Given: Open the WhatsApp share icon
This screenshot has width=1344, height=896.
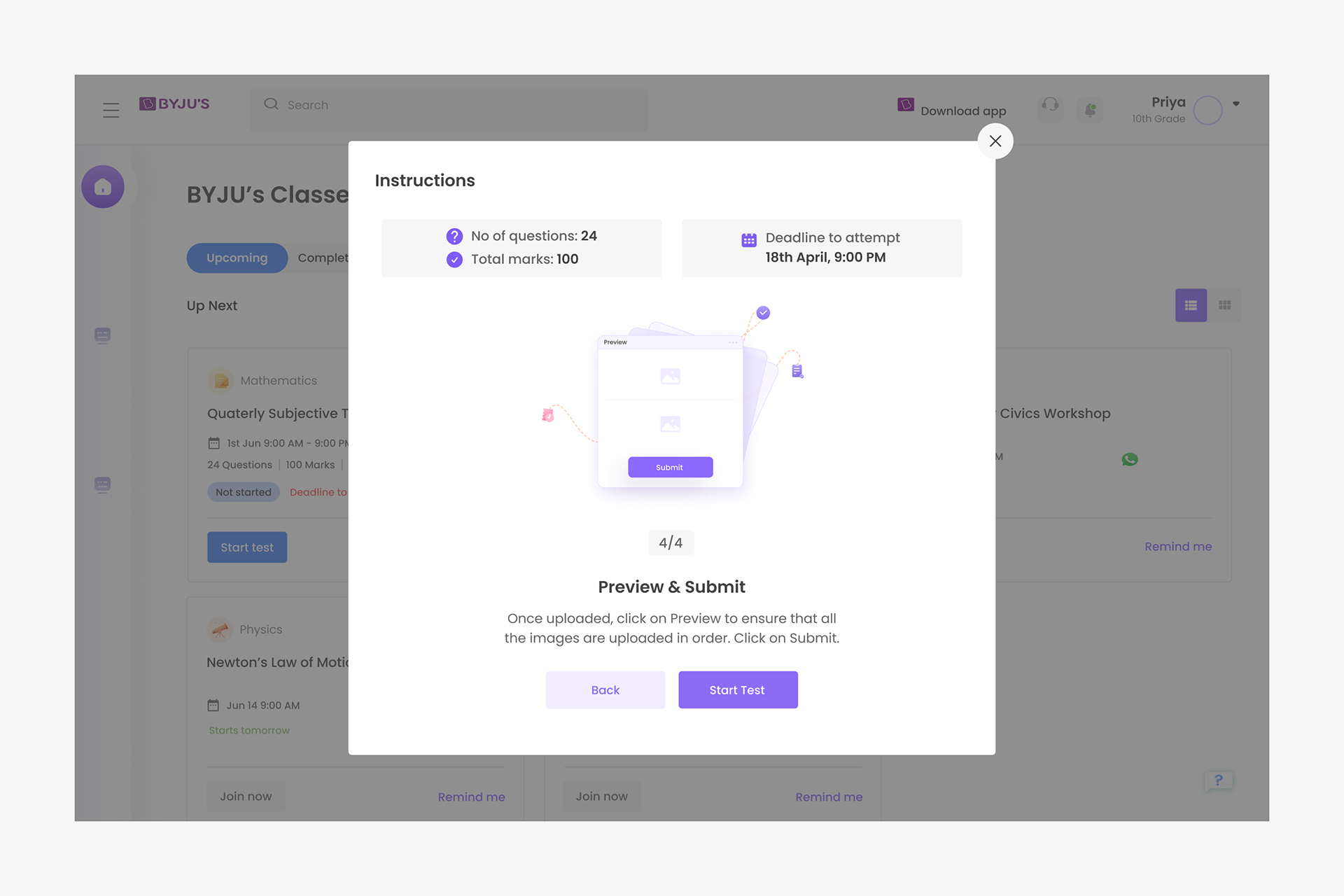Looking at the screenshot, I should click(x=1130, y=459).
